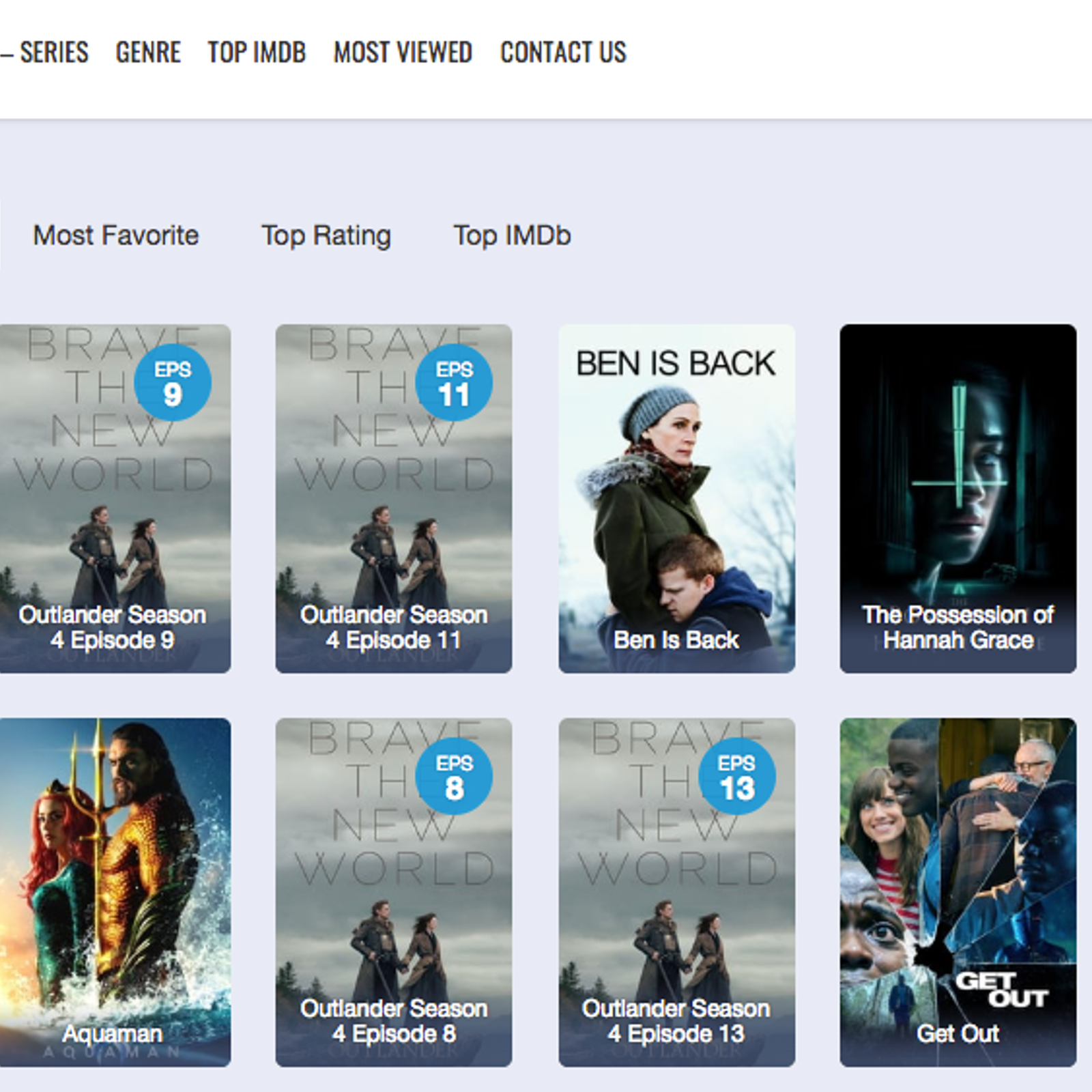Click the 'Outlander Season 4 Episode 11' title
1092x1092 pixels.
394,627
